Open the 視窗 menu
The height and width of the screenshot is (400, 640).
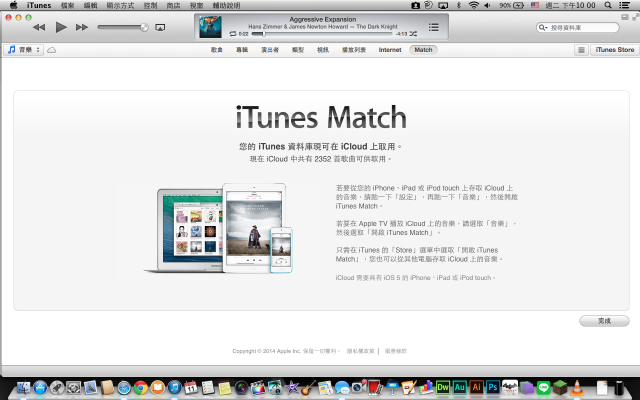pos(196,5)
